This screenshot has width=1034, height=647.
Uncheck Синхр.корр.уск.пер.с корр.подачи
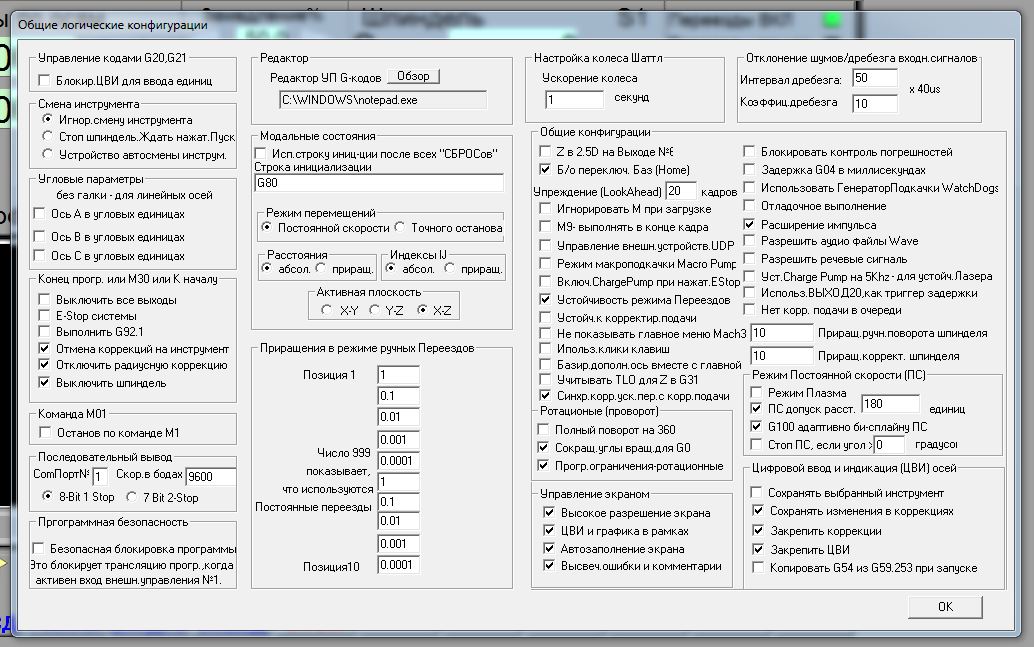point(545,395)
